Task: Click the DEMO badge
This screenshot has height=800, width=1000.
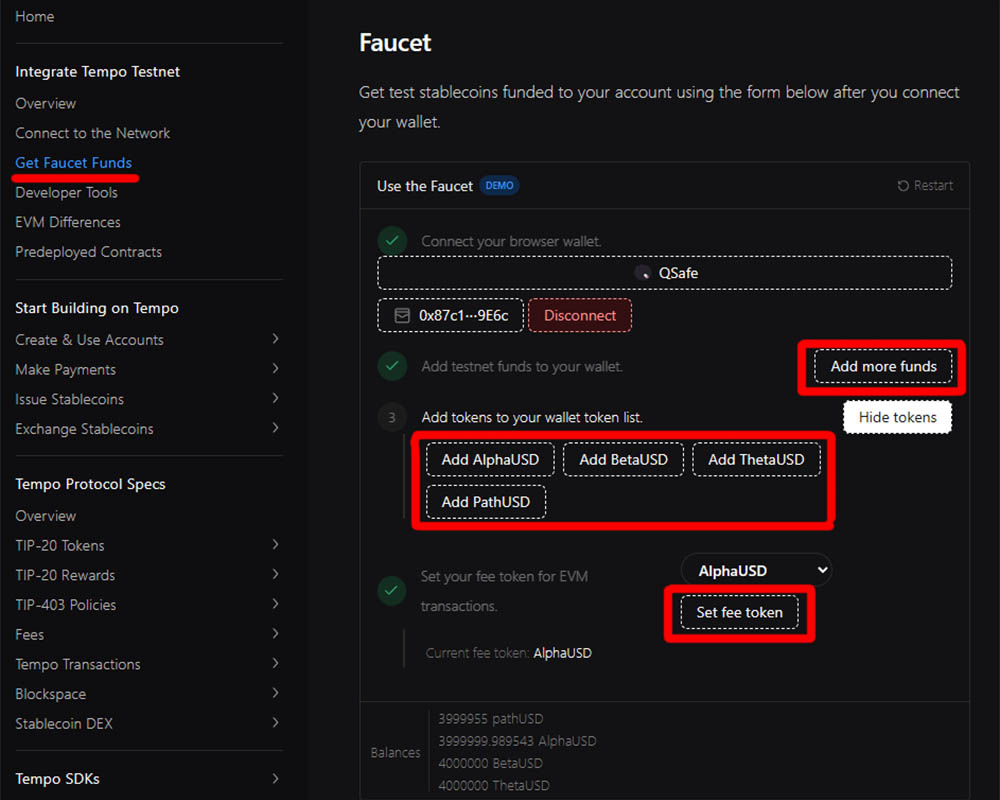Action: coord(499,186)
